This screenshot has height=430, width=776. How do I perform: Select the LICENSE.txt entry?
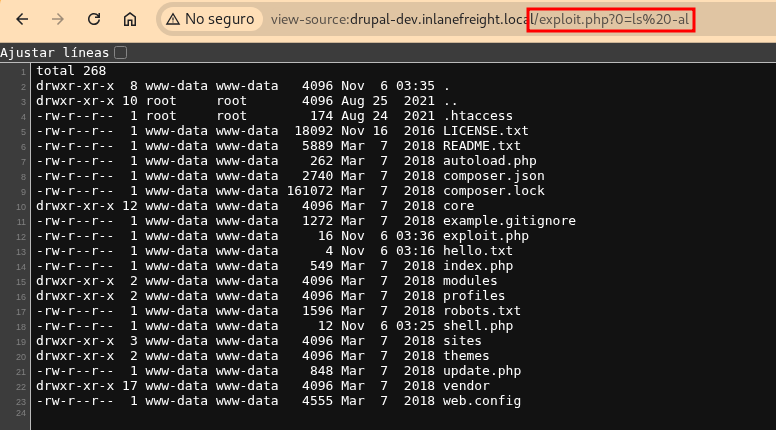pyautogui.click(x=485, y=131)
